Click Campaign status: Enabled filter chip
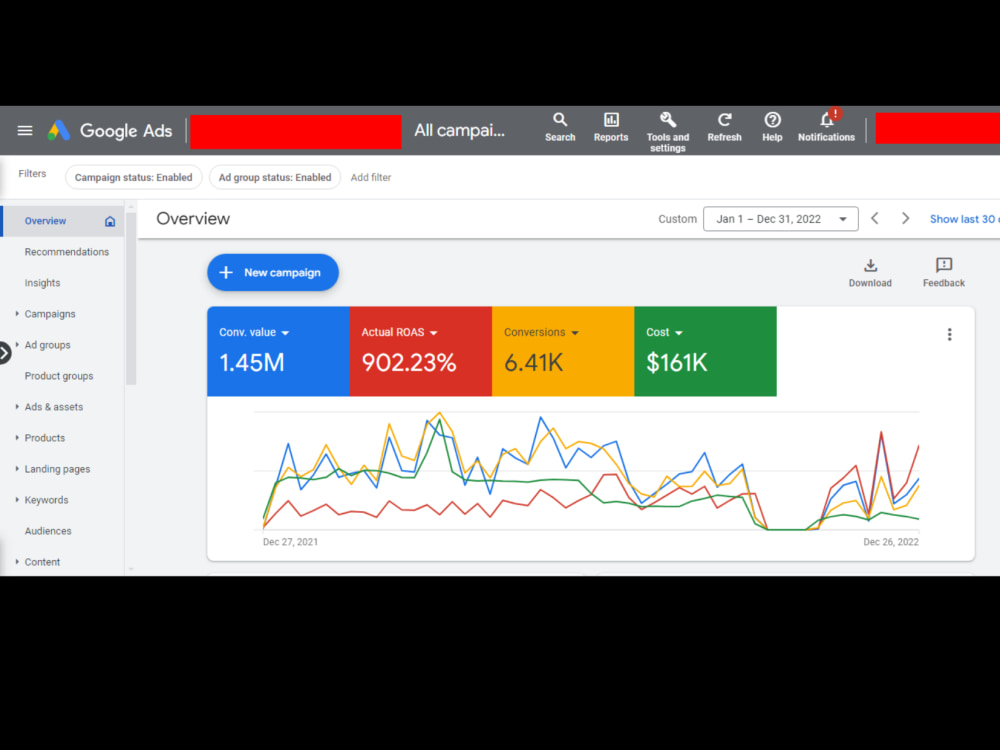This screenshot has width=1000, height=750. (133, 177)
